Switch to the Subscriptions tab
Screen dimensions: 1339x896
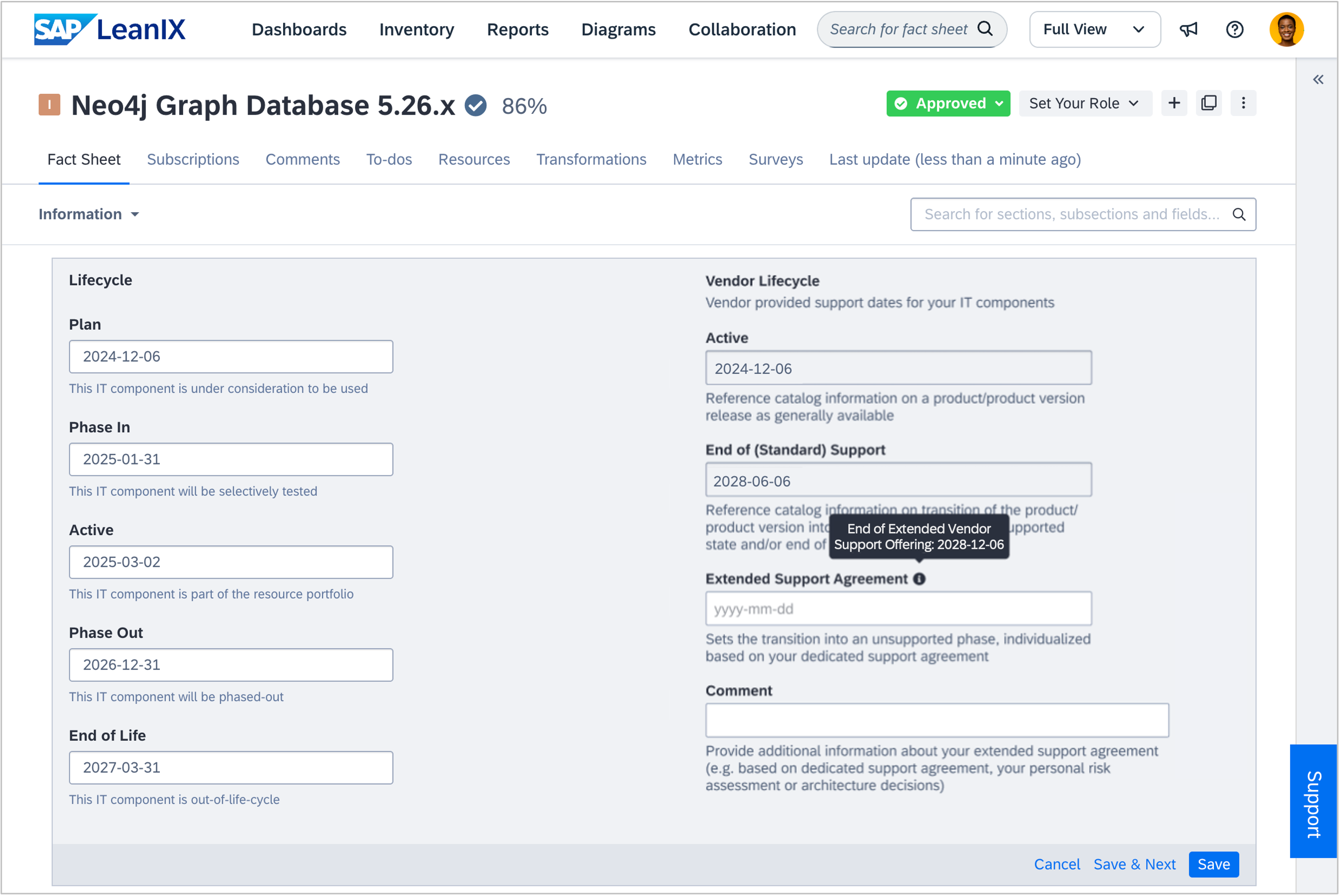point(193,159)
